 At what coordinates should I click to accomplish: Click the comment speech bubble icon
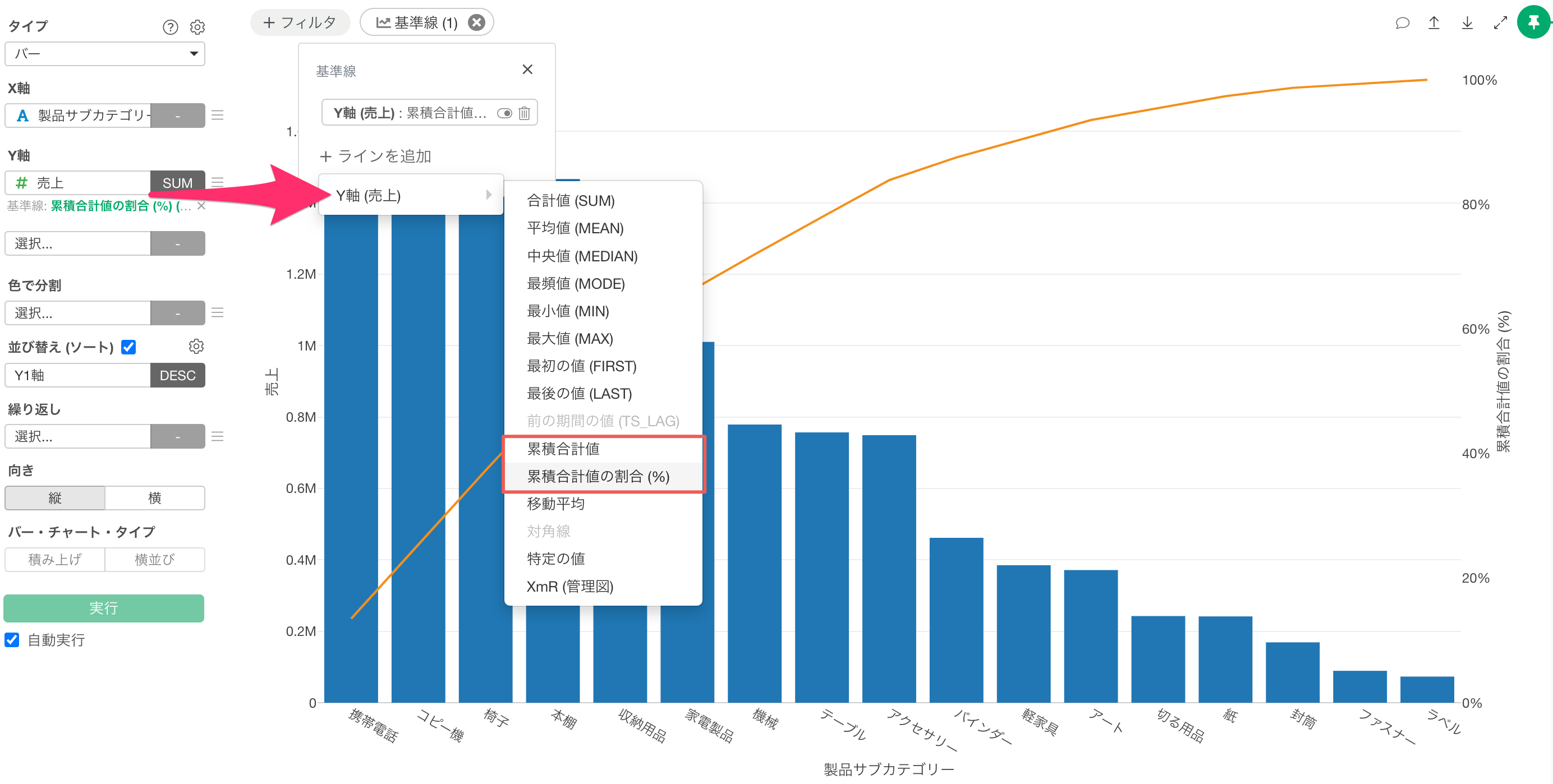pyautogui.click(x=1402, y=23)
